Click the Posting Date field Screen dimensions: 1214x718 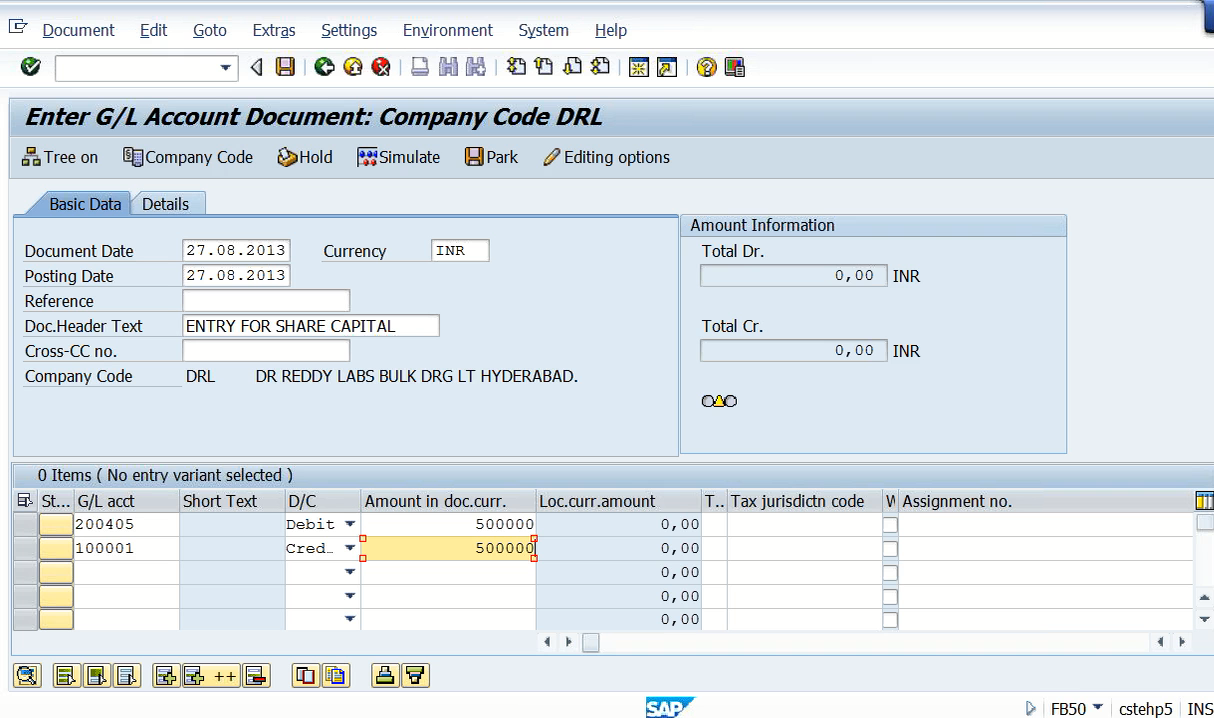tap(237, 276)
